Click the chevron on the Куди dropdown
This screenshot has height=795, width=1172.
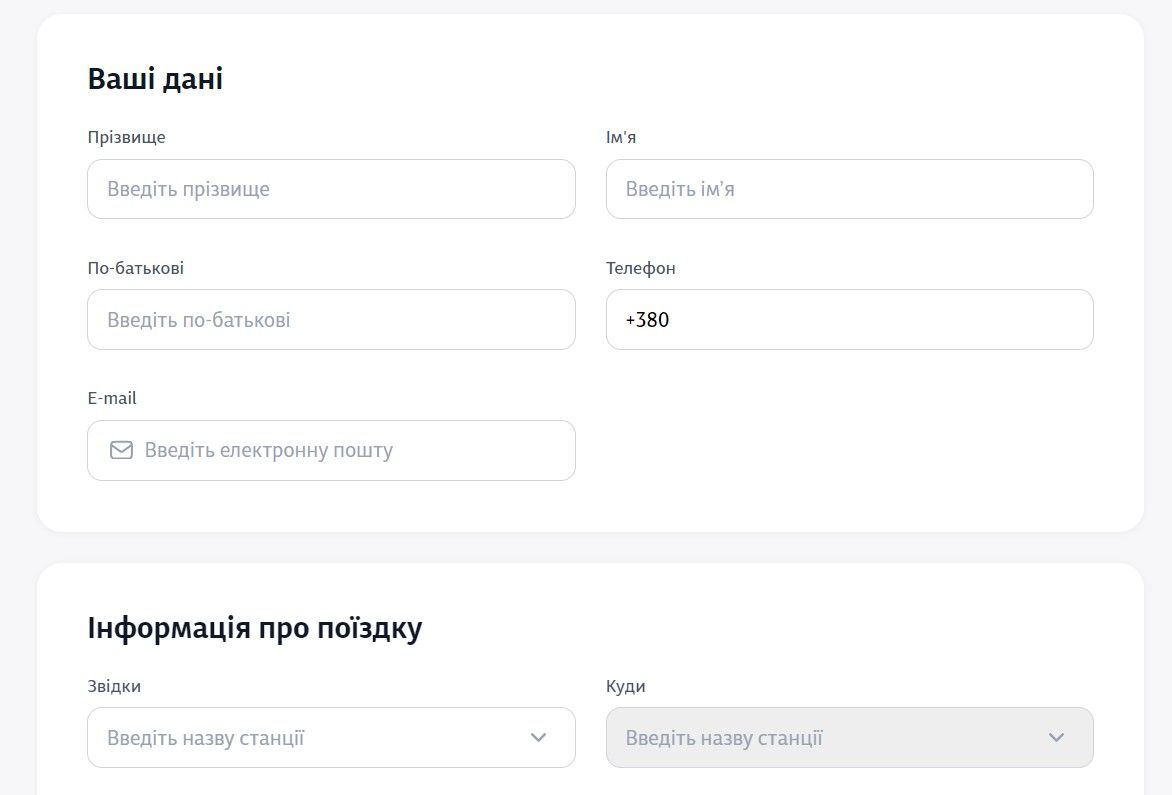[x=1055, y=737]
